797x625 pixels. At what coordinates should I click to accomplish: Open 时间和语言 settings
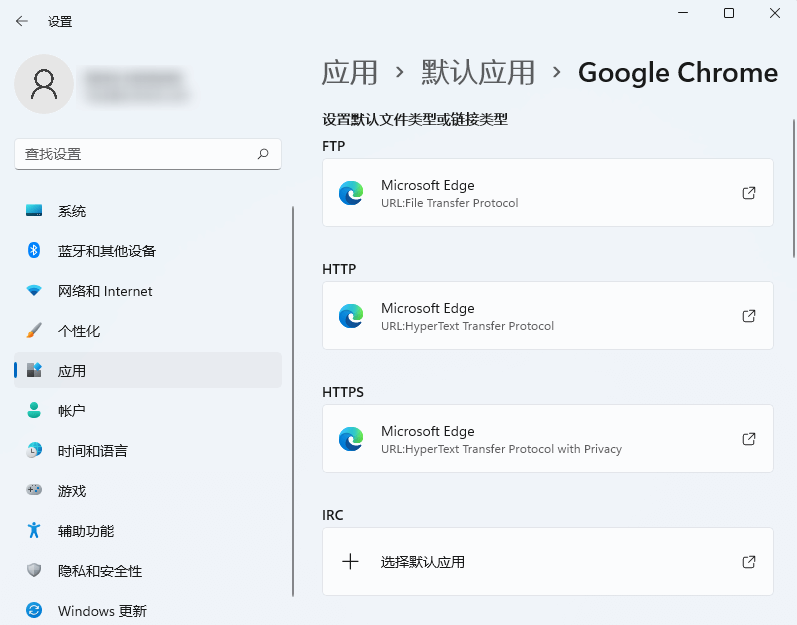pyautogui.click(x=148, y=451)
